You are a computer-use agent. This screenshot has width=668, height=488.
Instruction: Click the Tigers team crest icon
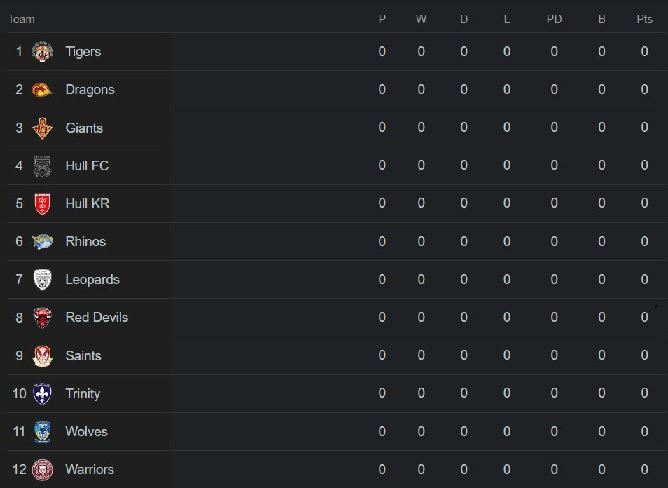tap(43, 52)
